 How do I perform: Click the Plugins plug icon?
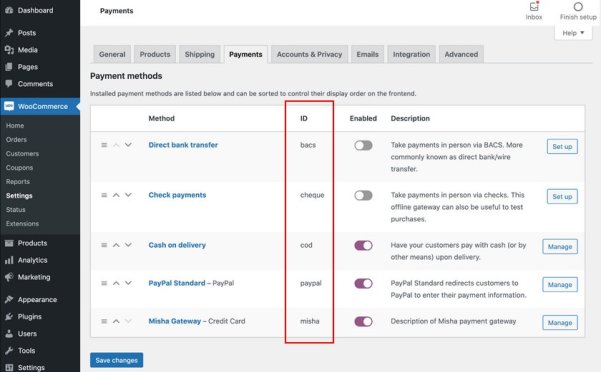9,316
